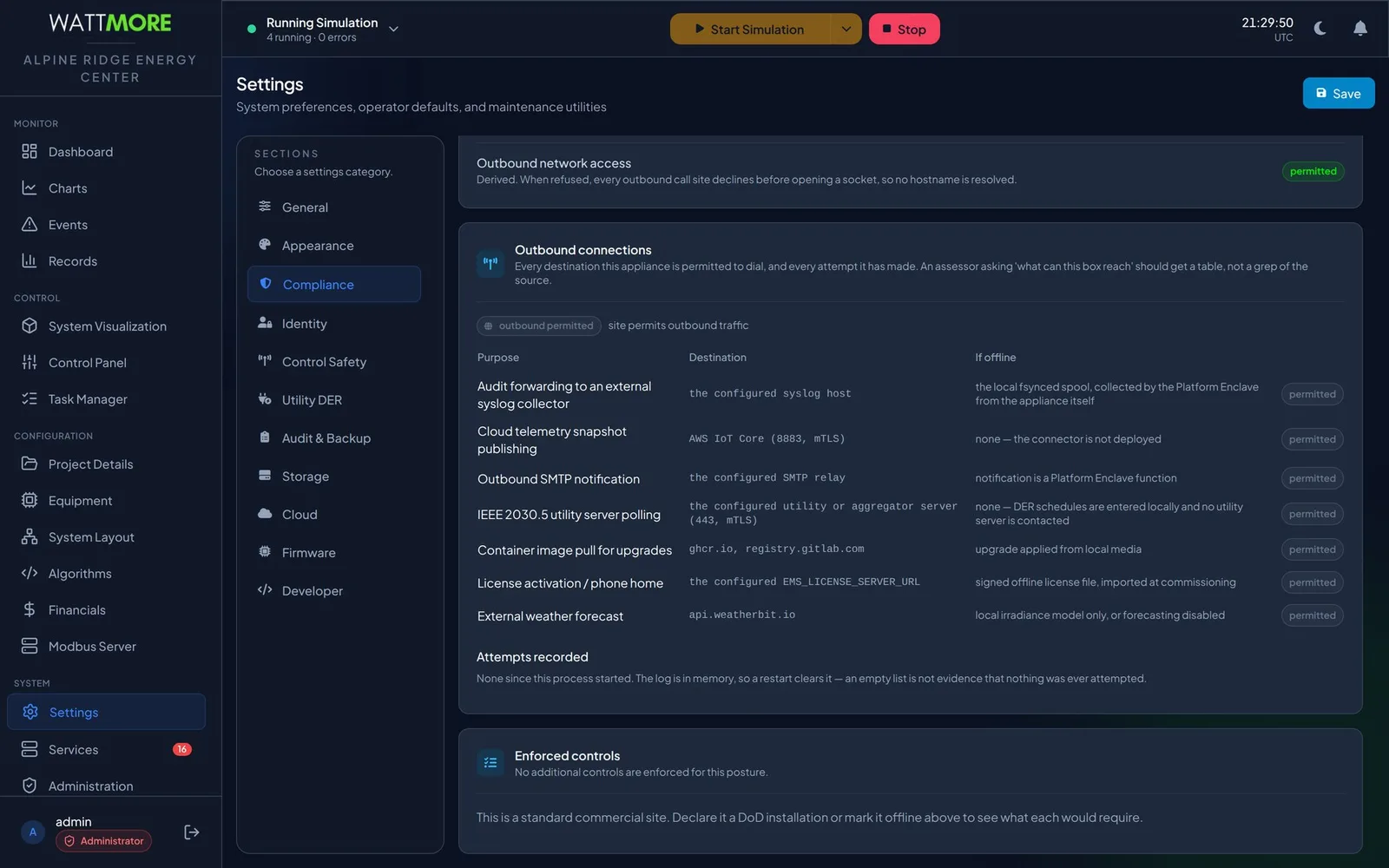Click the Modbus Server icon
This screenshot has width=1389, height=868.
pyautogui.click(x=30, y=647)
